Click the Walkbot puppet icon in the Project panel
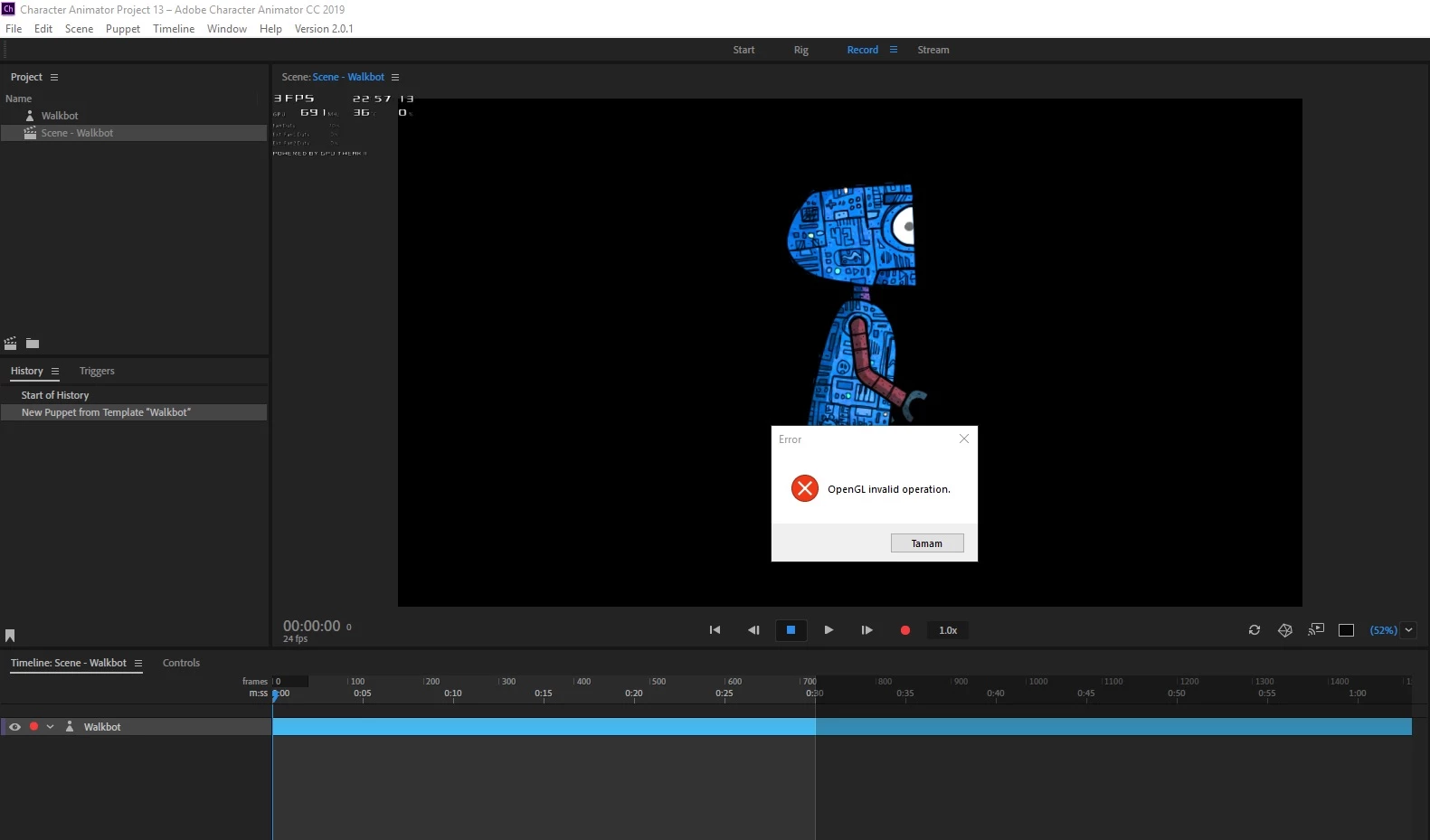This screenshot has width=1430, height=840. (30, 116)
